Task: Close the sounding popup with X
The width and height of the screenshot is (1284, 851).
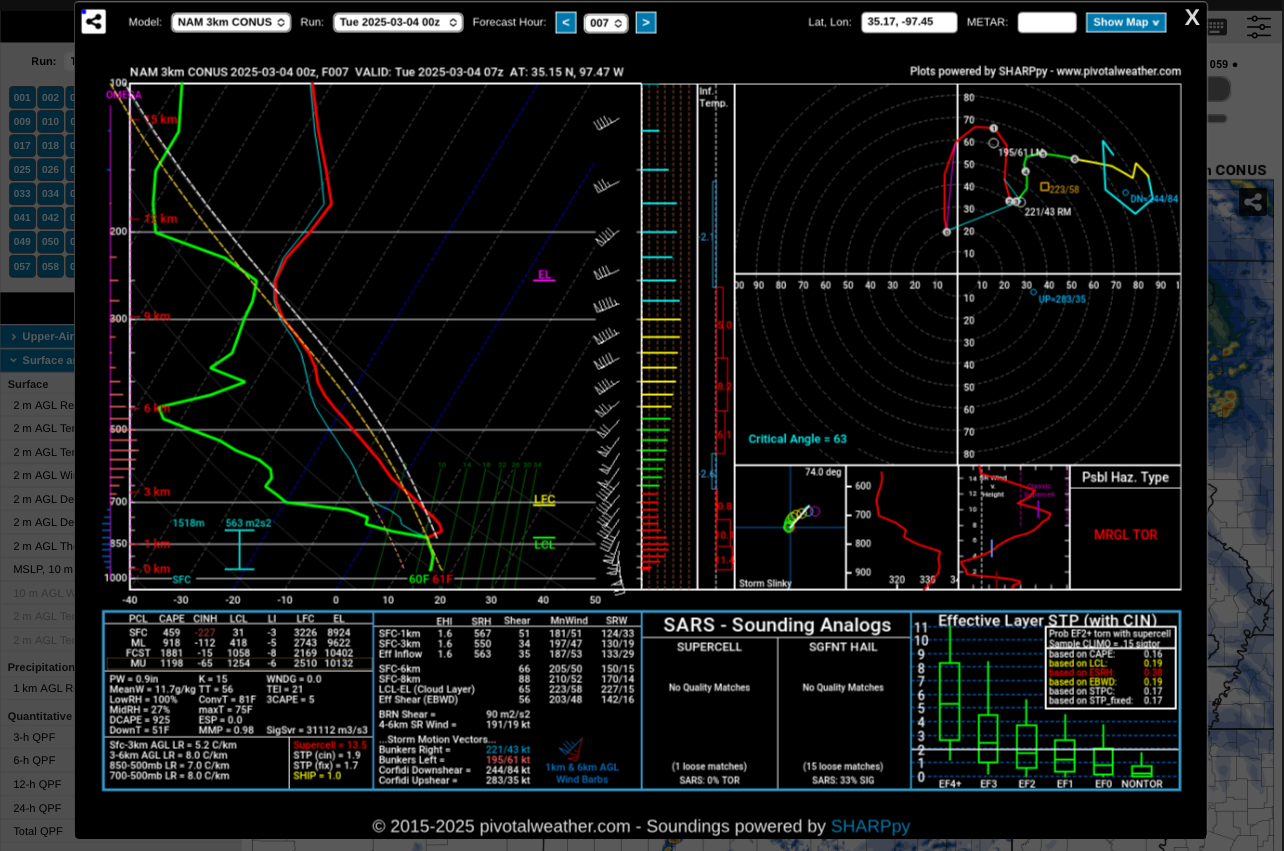Action: (1192, 17)
